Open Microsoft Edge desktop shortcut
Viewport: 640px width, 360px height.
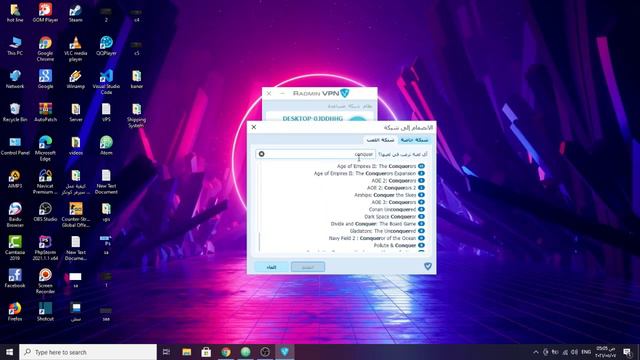[x=45, y=149]
